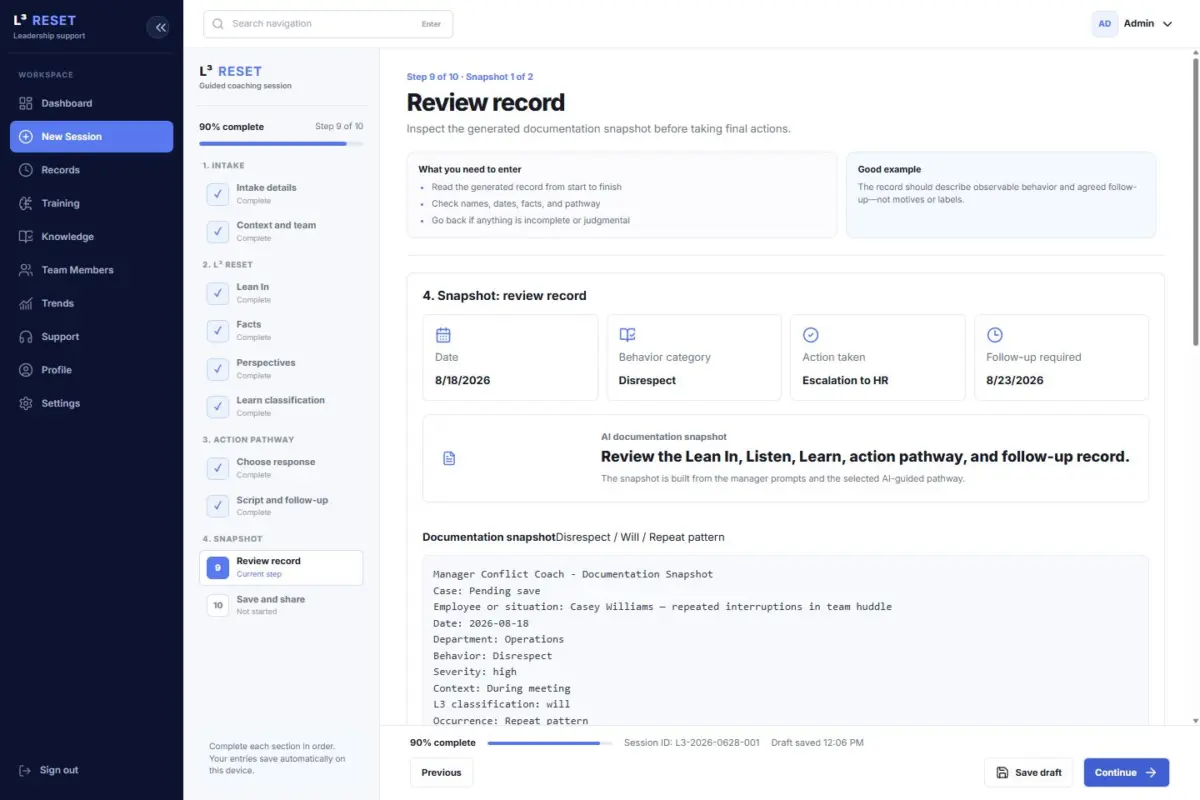Open the Dashboard menu item
Viewport: 1200px width, 800px height.
(x=91, y=103)
